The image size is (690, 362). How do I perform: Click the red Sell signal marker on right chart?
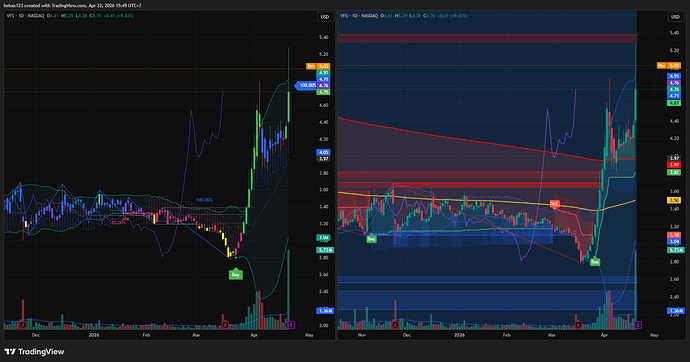click(x=554, y=204)
